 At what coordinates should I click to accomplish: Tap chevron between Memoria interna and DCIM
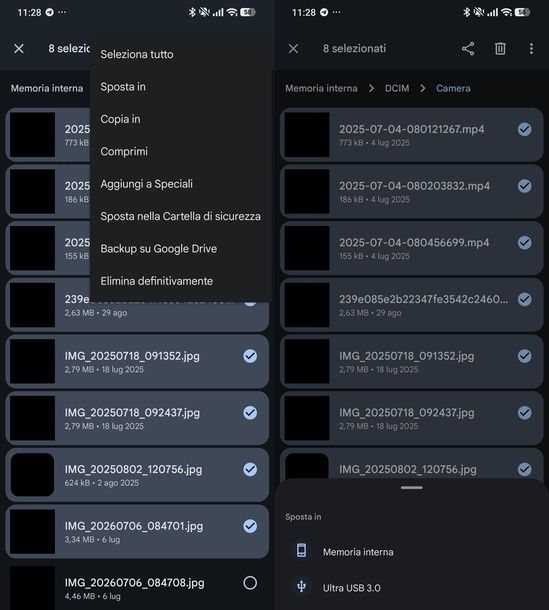pyautogui.click(x=371, y=88)
